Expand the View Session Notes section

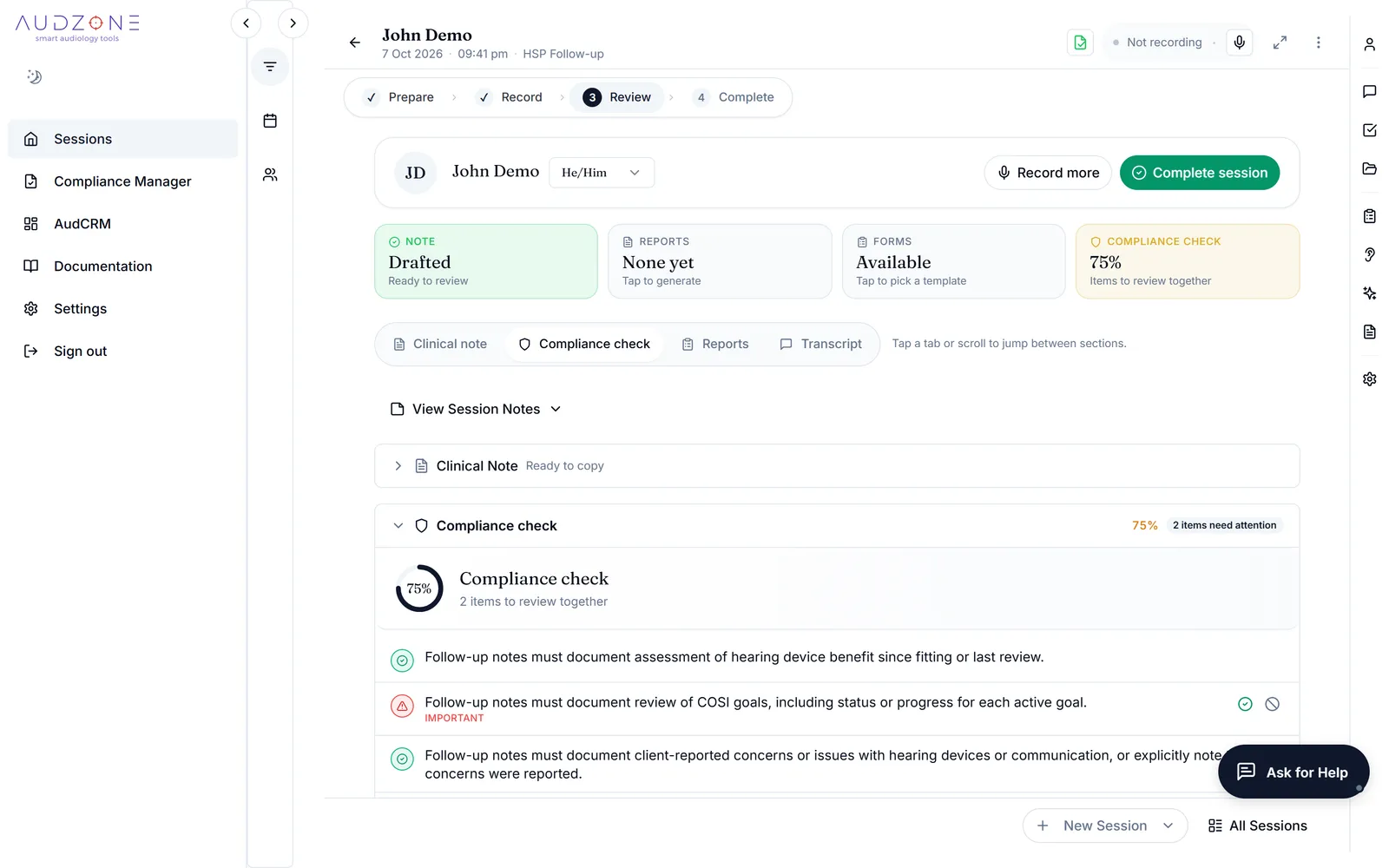pyautogui.click(x=476, y=409)
